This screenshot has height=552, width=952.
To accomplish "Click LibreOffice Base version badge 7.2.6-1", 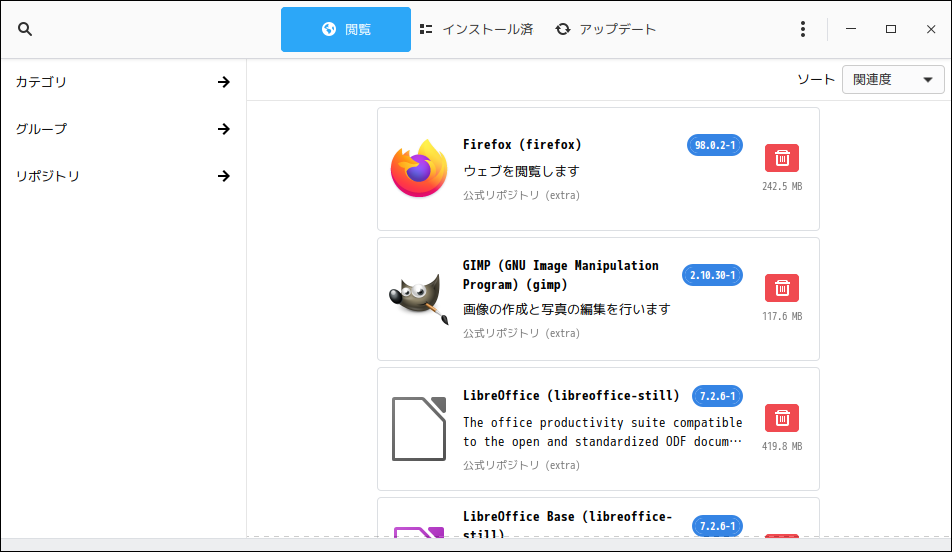I will pos(717,526).
